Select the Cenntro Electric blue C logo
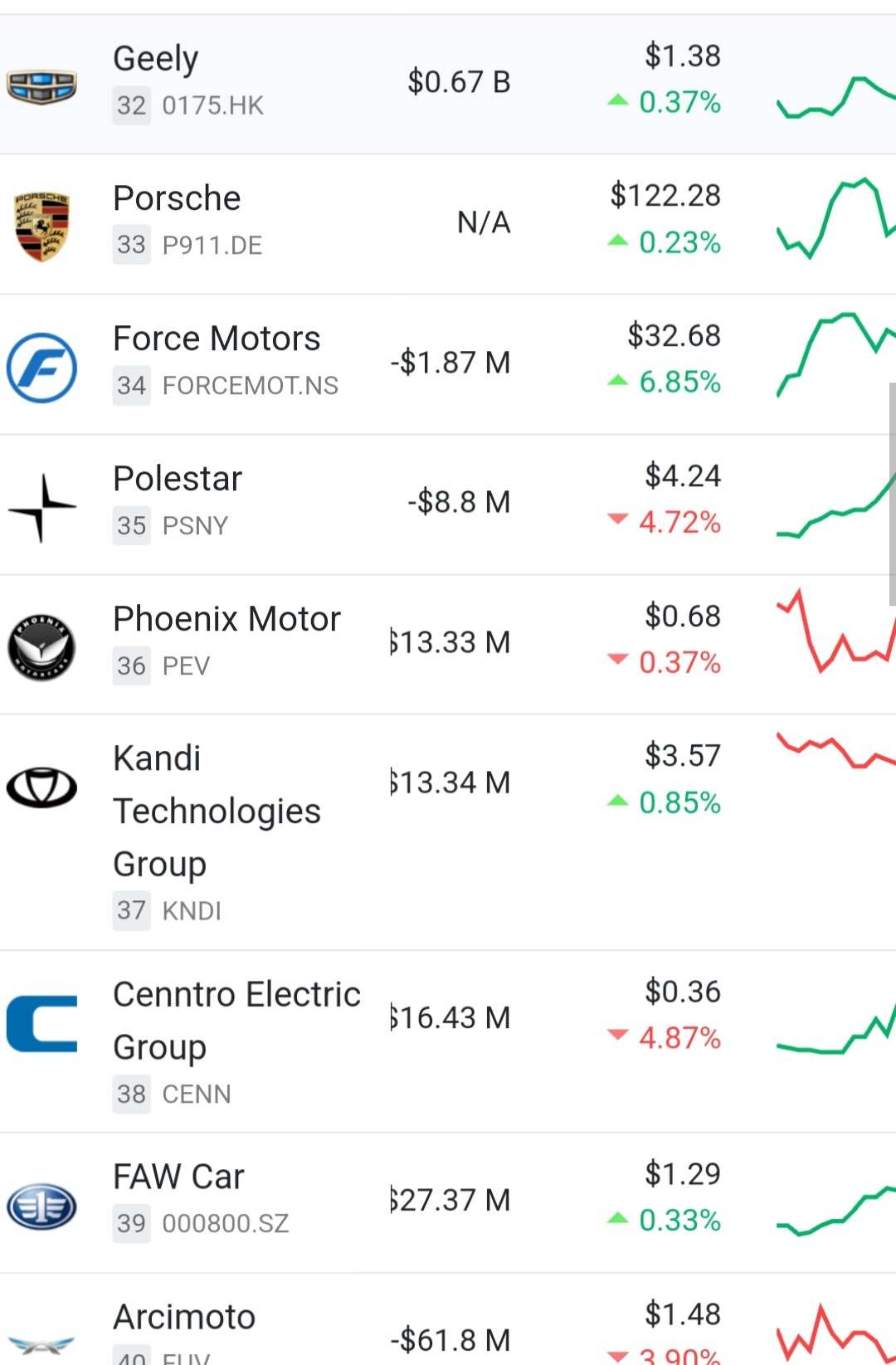 [x=41, y=1023]
